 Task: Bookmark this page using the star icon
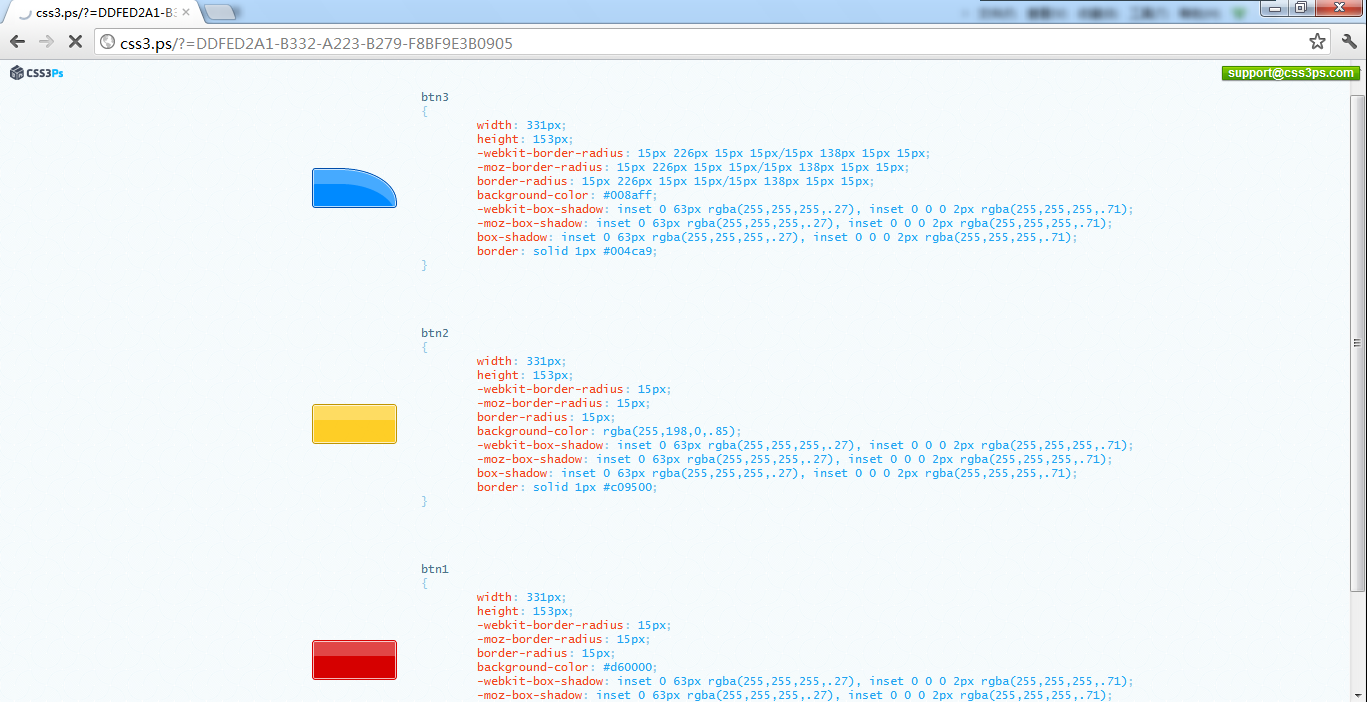1317,42
